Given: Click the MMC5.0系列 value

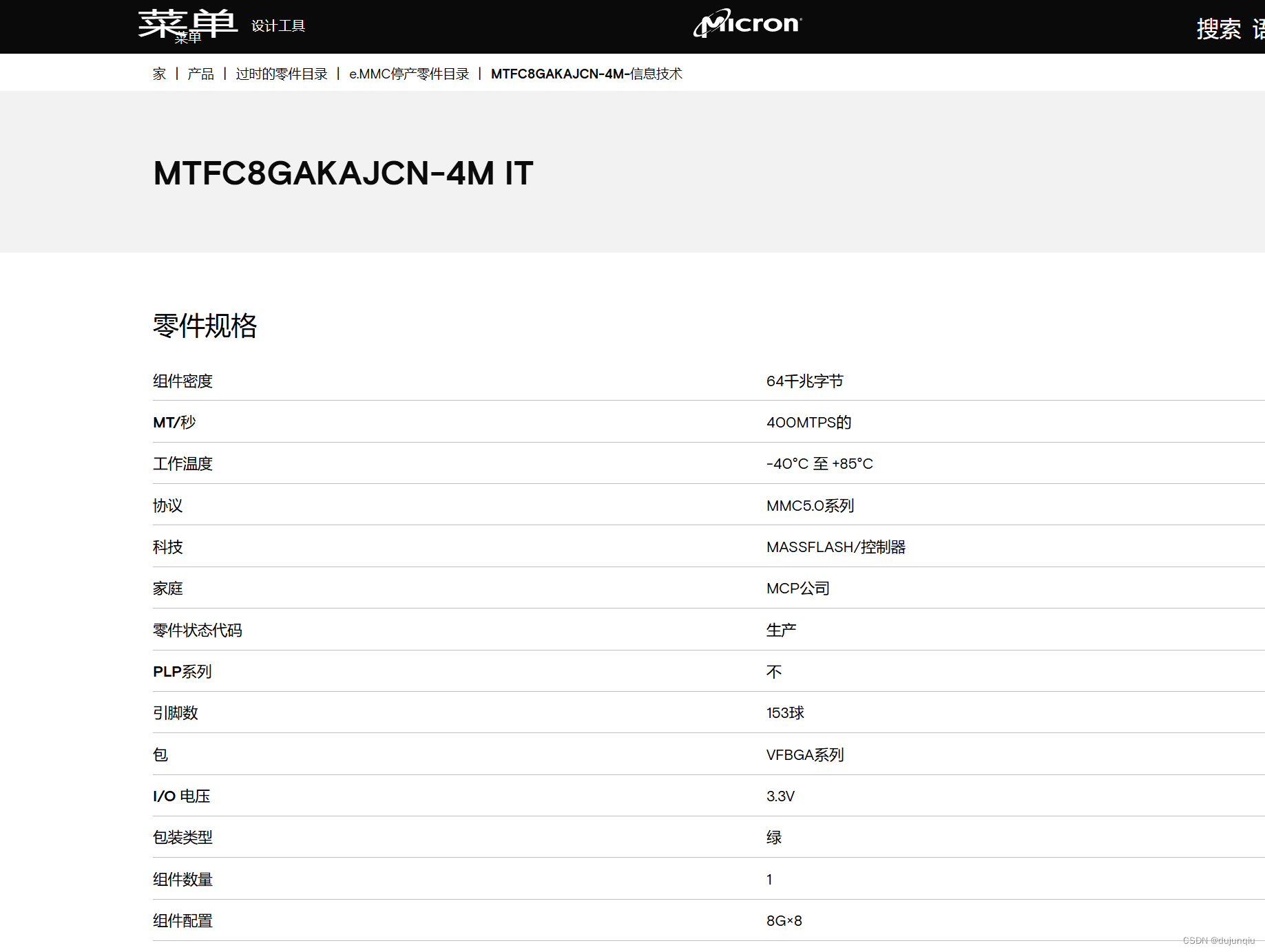Looking at the screenshot, I should (x=810, y=505).
